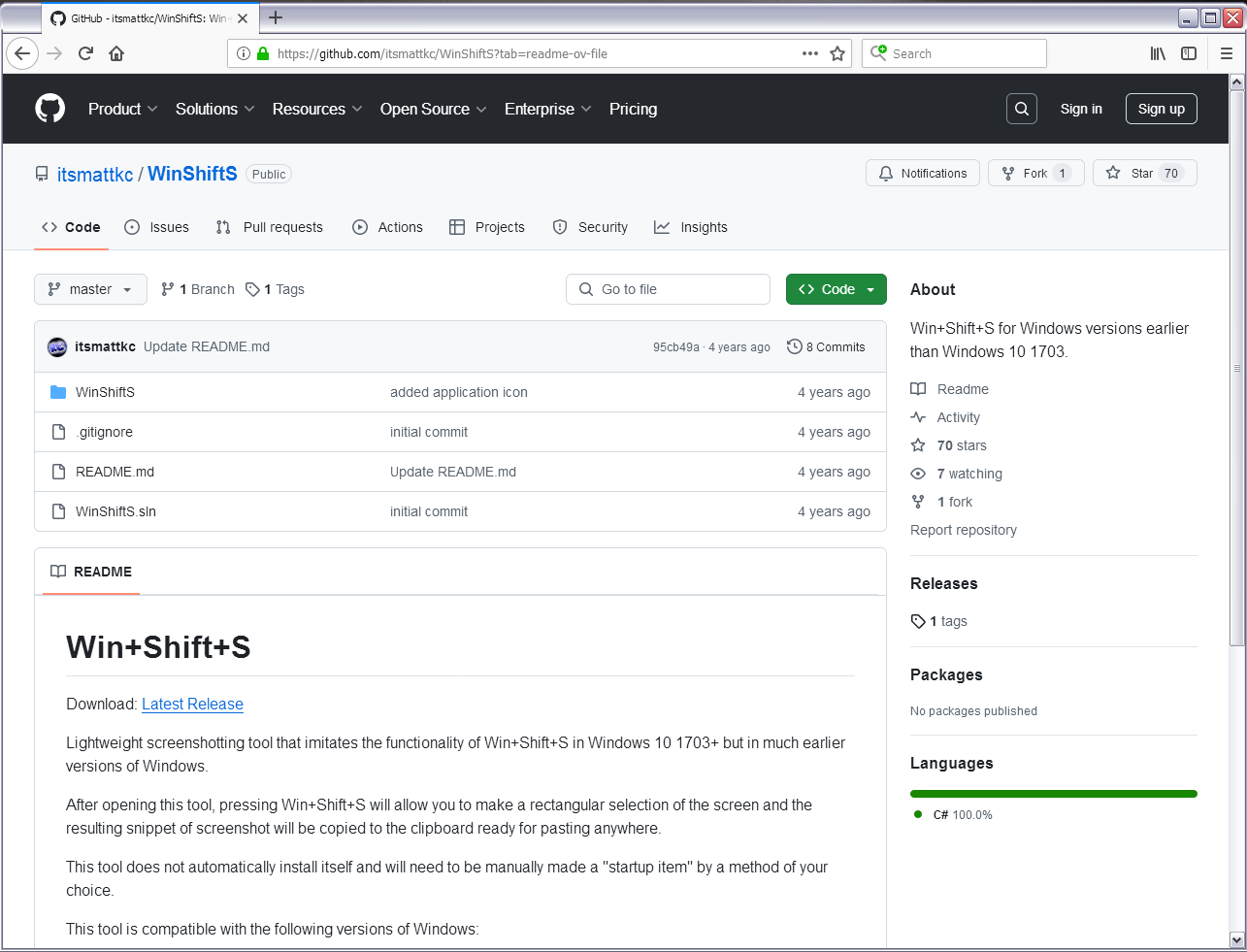Click the browser forward arrow button
This screenshot has height=952, width=1247.
tap(54, 53)
